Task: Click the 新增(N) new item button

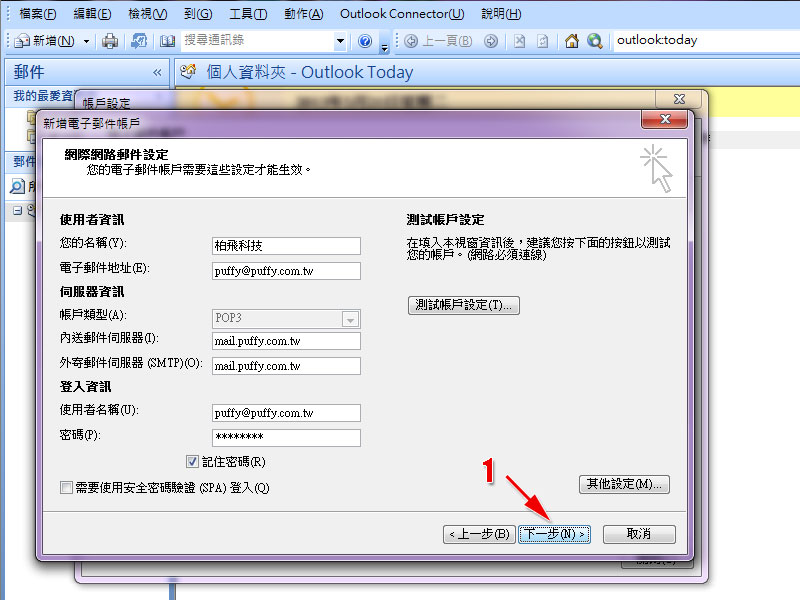Action: click(45, 41)
